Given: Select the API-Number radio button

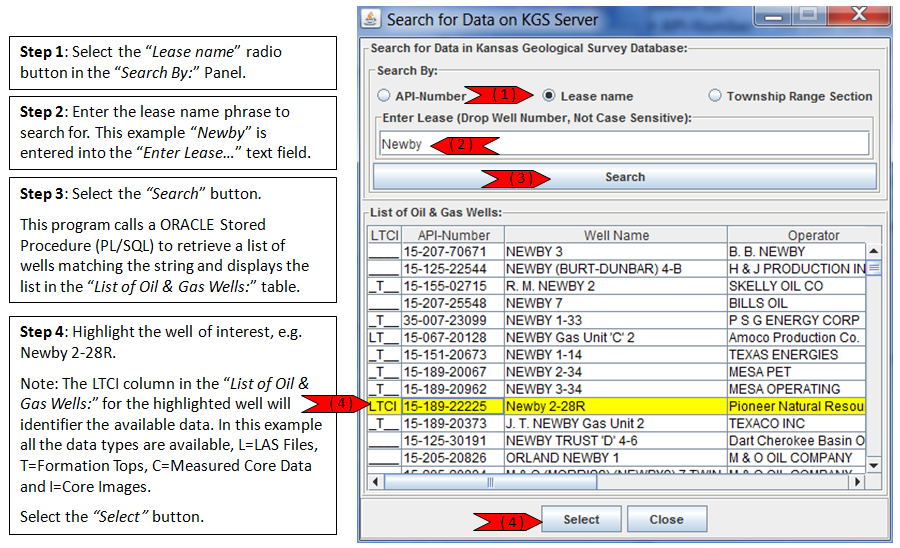Looking at the screenshot, I should 383,95.
